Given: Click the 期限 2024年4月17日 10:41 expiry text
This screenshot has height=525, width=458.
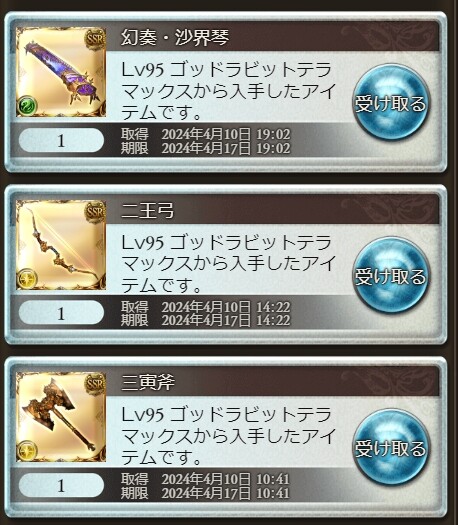Looking at the screenshot, I should point(205,493).
